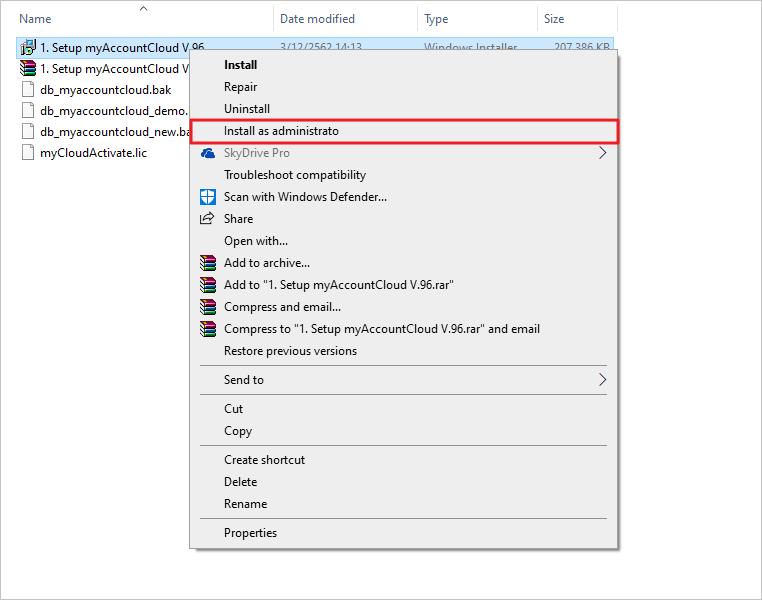Sort by the Name column header
This screenshot has height=600, width=762.
click(x=35, y=19)
